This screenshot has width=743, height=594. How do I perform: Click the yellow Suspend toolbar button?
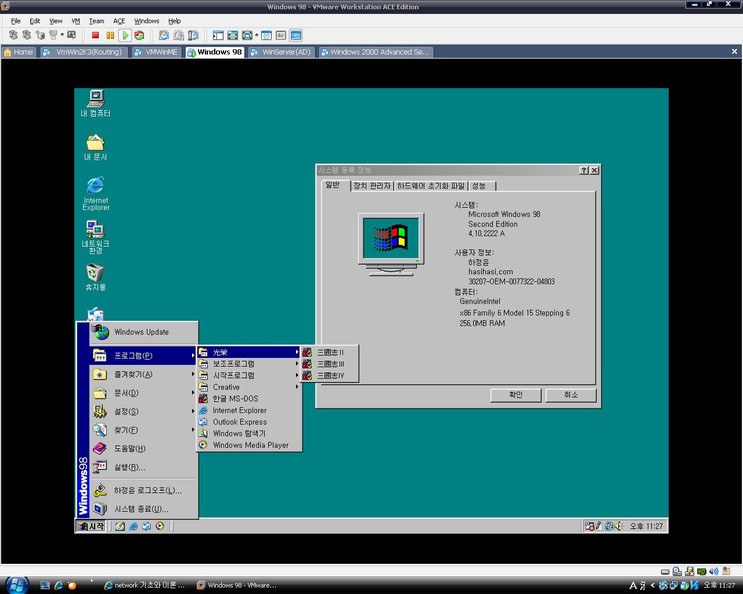[110, 35]
